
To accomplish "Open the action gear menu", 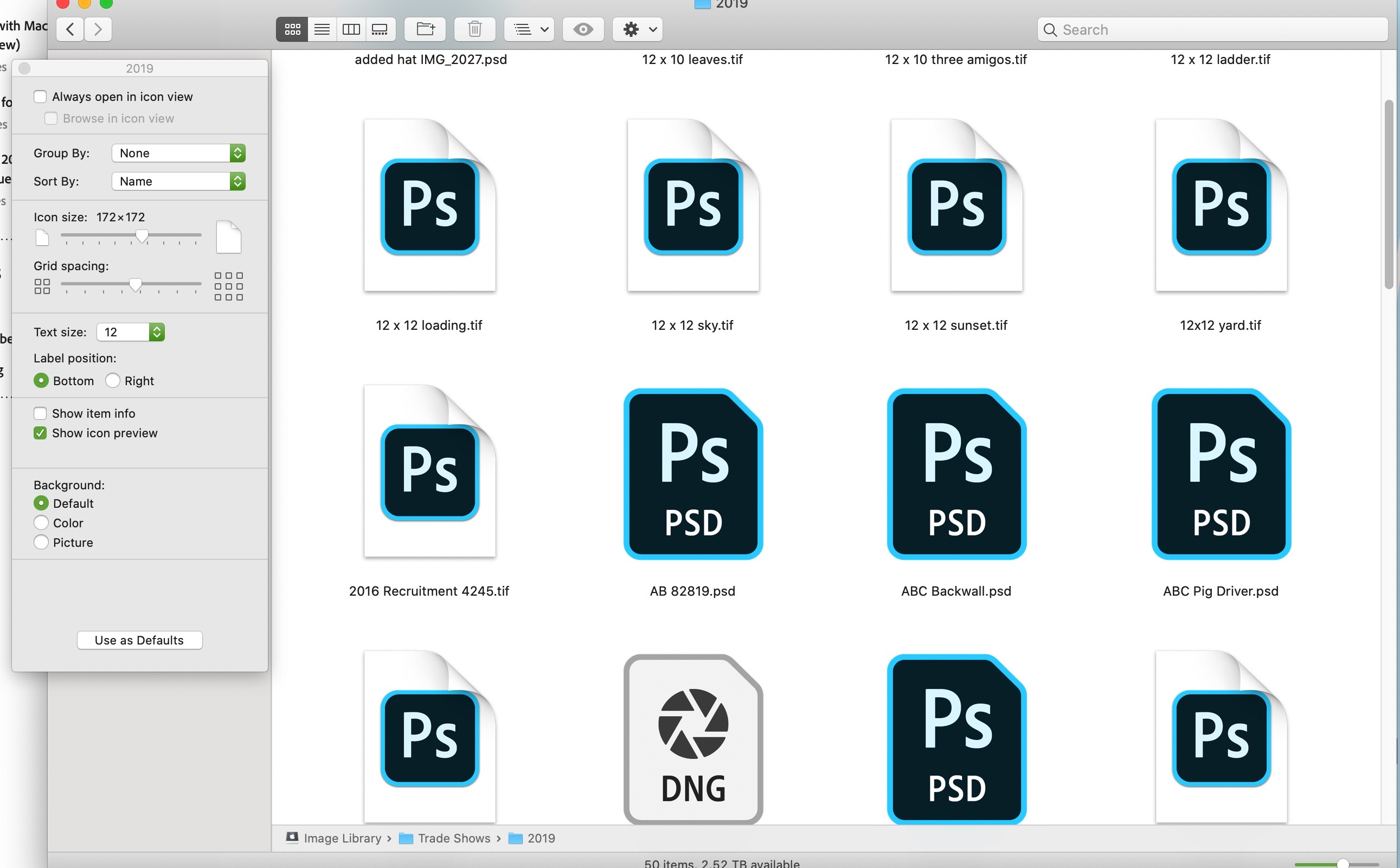I will (x=637, y=29).
